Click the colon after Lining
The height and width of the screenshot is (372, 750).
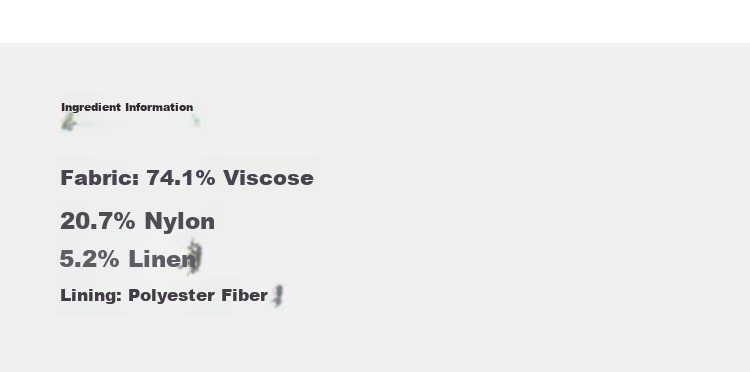119,297
